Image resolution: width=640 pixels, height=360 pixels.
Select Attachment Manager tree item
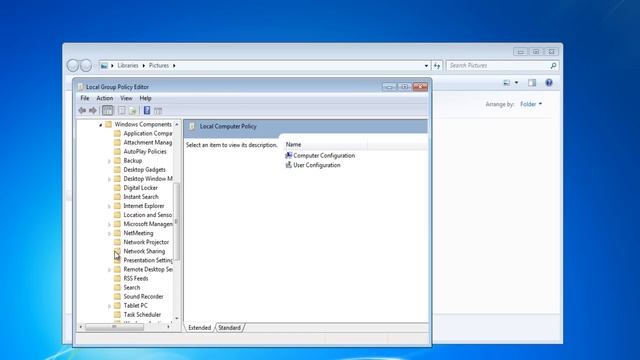(148, 142)
